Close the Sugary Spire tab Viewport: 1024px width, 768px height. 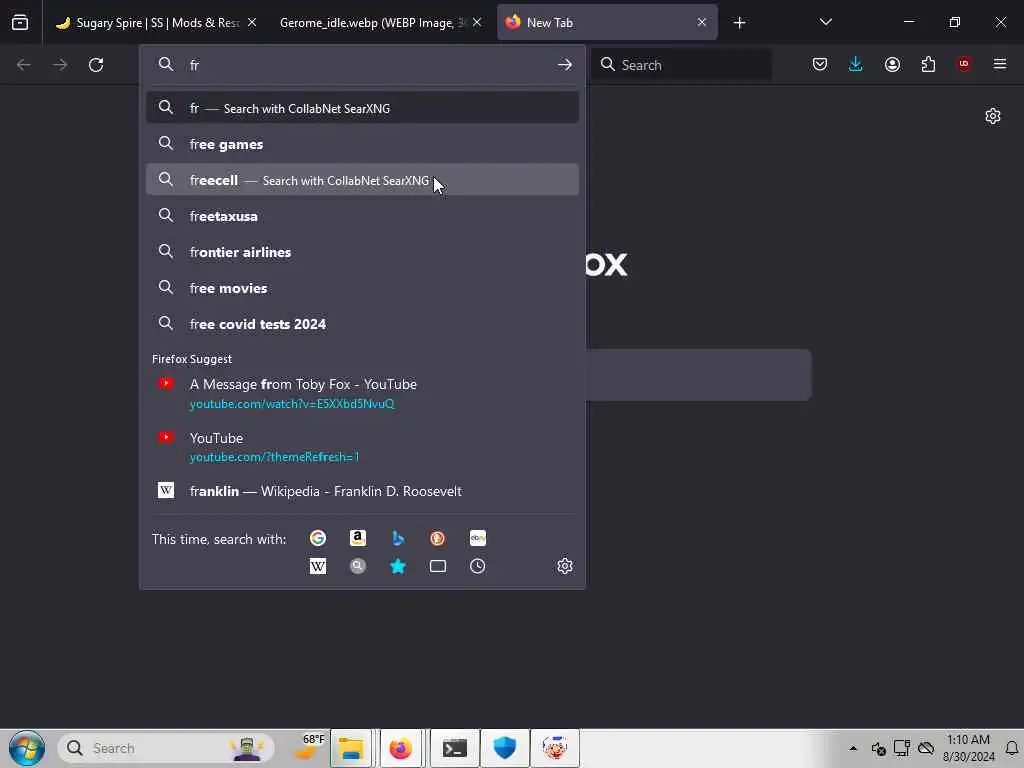pos(252,23)
